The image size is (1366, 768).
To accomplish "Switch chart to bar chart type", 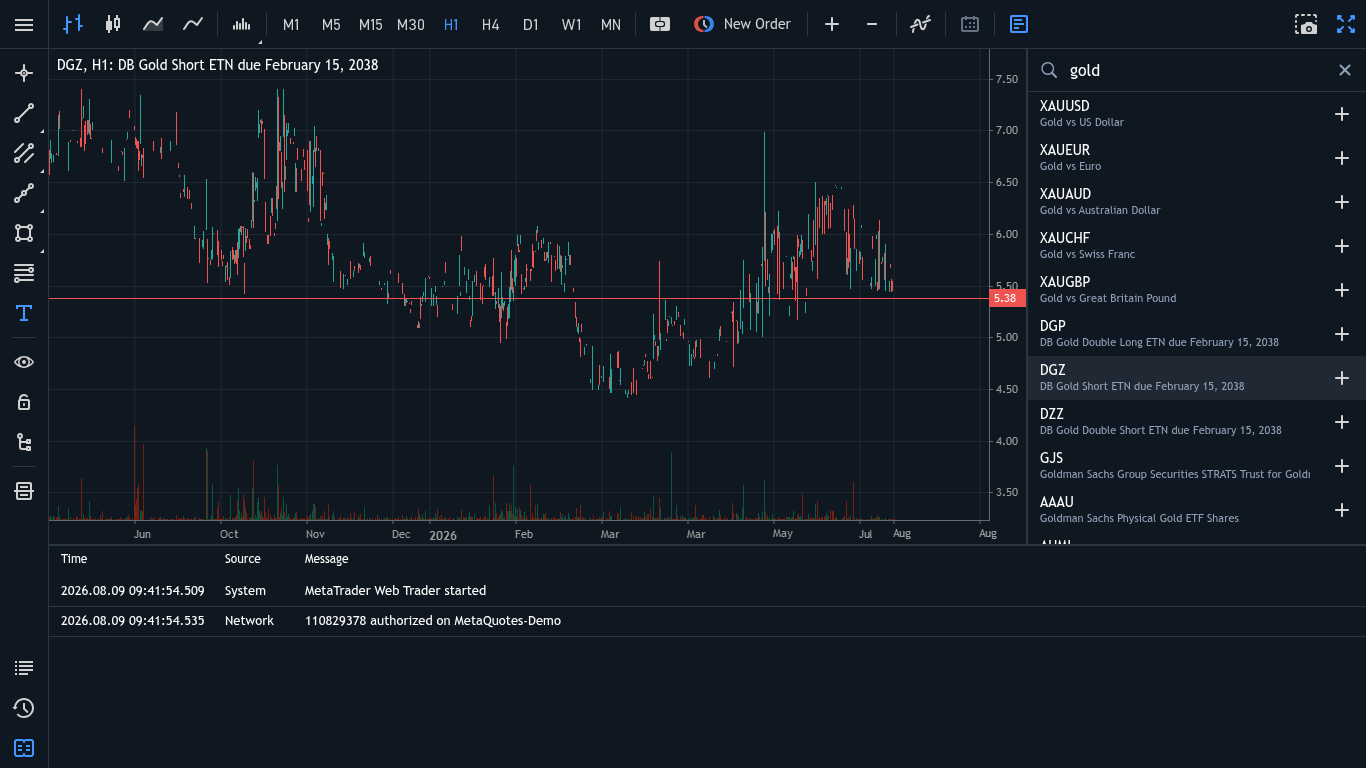I will tap(73, 24).
